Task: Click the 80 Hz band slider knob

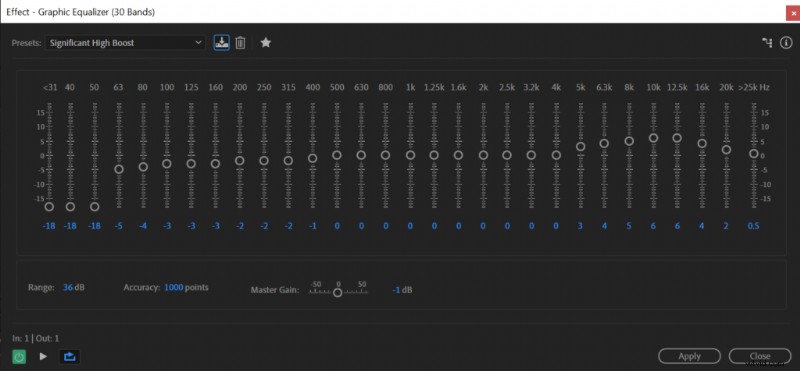Action: (143, 166)
